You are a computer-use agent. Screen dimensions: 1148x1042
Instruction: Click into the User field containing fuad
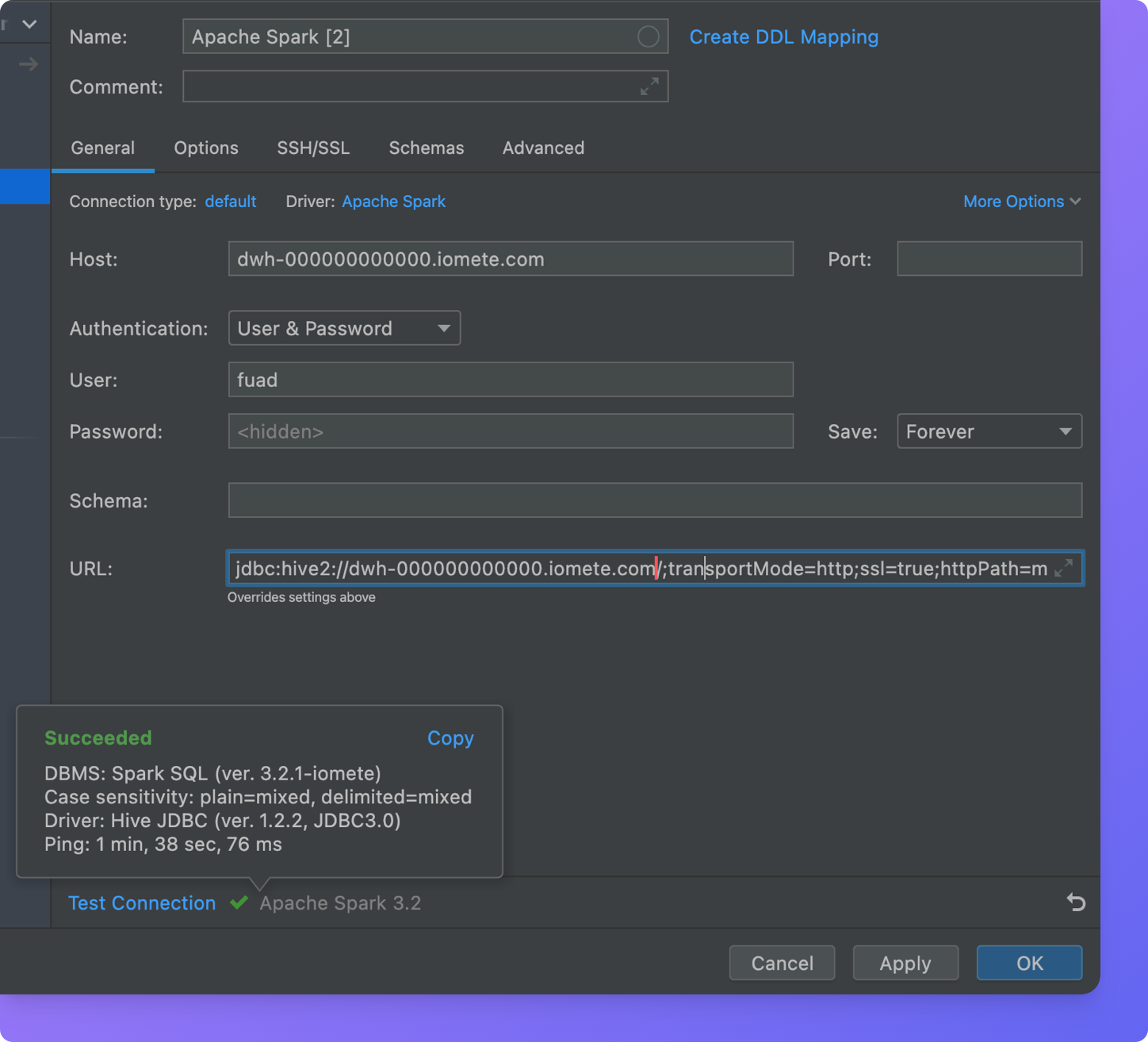[x=511, y=380]
